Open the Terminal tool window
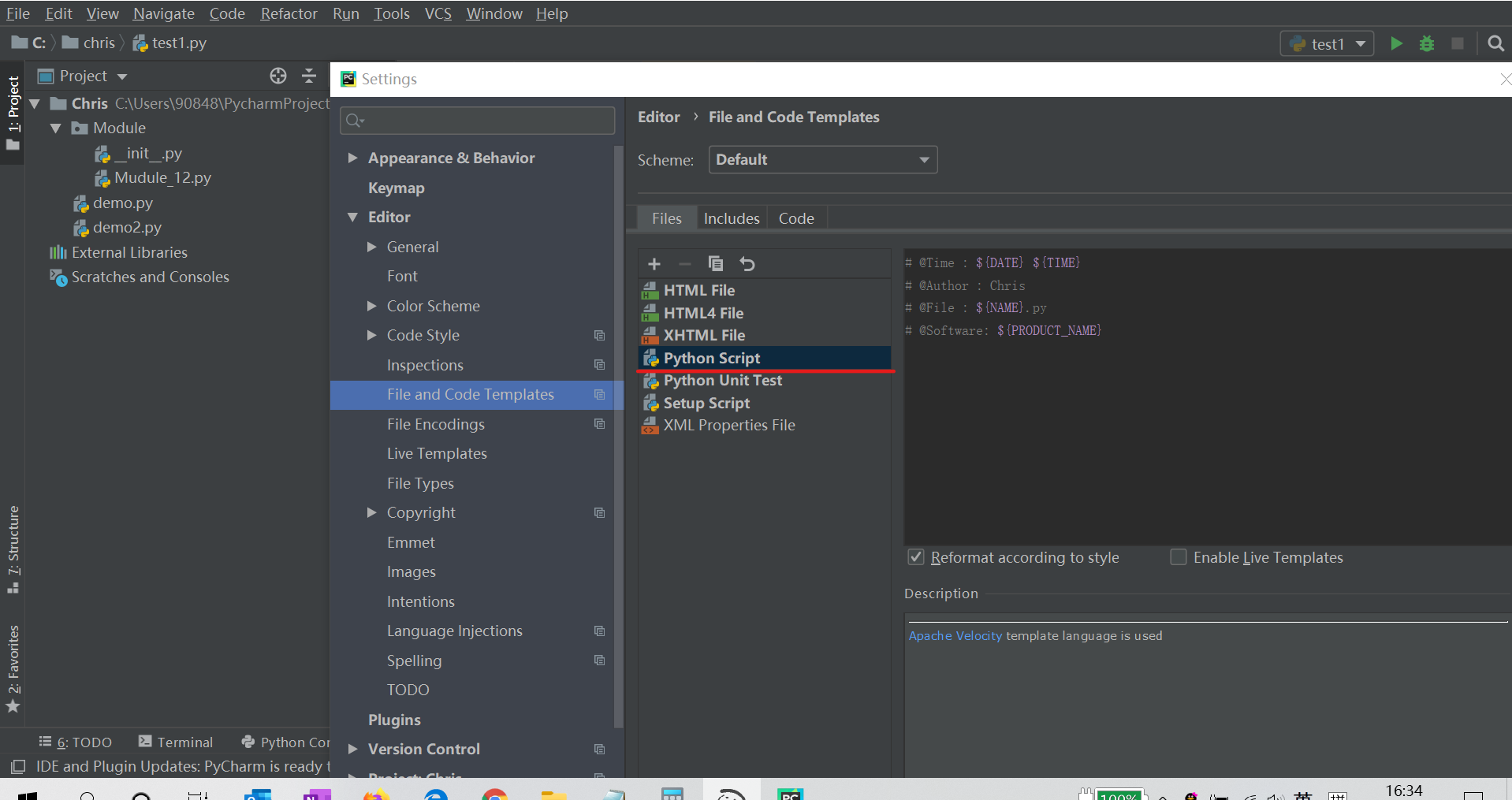This screenshot has height=800, width=1512. (x=176, y=742)
